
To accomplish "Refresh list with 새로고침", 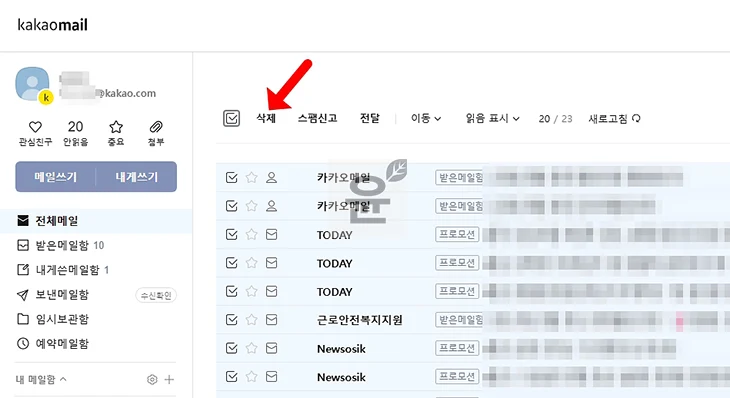I will pyautogui.click(x=615, y=119).
